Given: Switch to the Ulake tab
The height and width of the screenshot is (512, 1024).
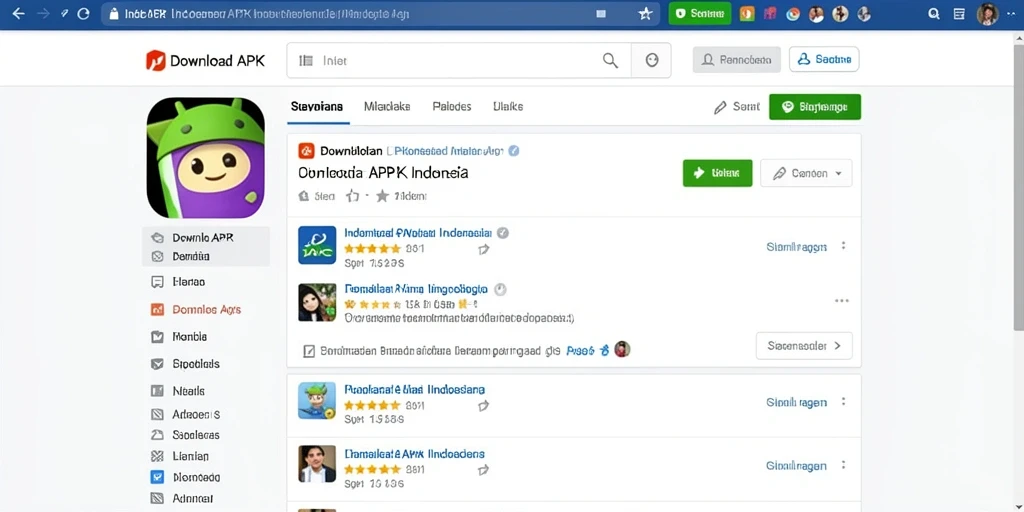Looking at the screenshot, I should coord(508,106).
